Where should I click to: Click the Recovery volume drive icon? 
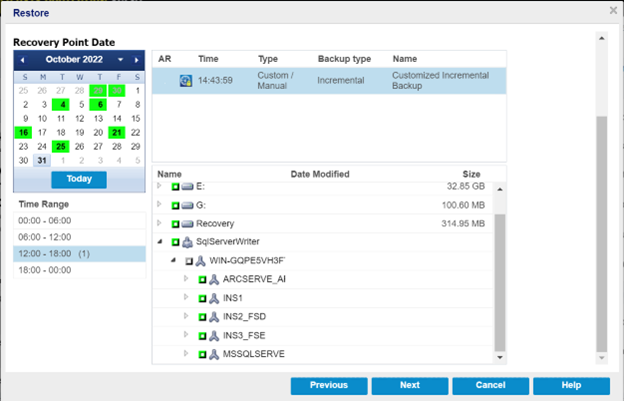[187, 224]
